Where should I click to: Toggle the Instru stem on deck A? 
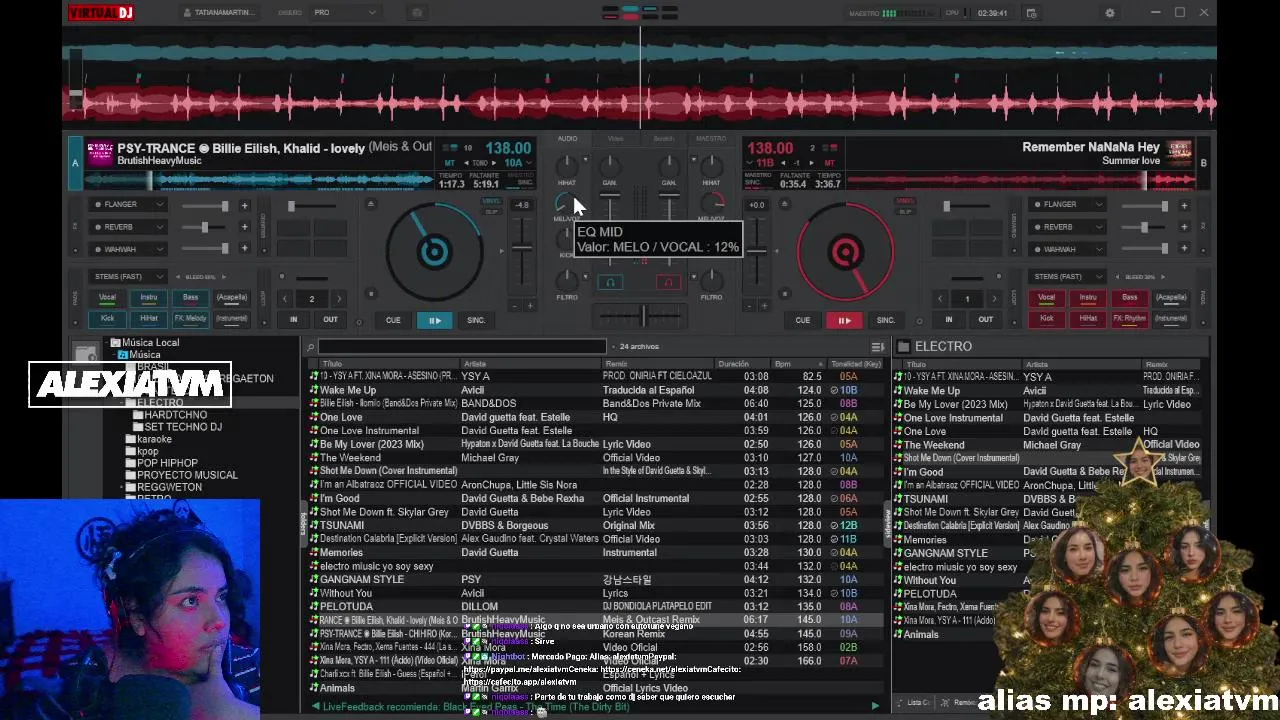tap(149, 297)
